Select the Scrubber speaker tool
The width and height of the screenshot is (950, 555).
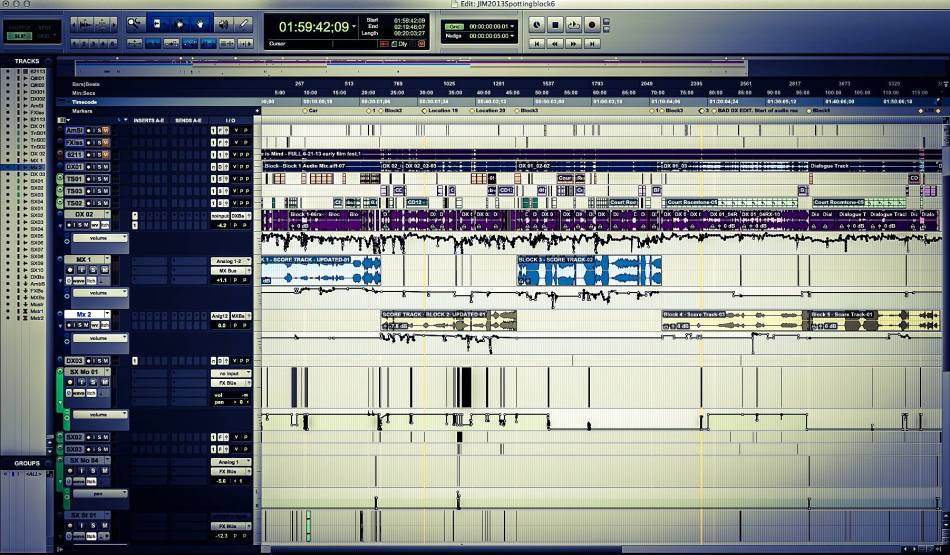tap(225, 22)
